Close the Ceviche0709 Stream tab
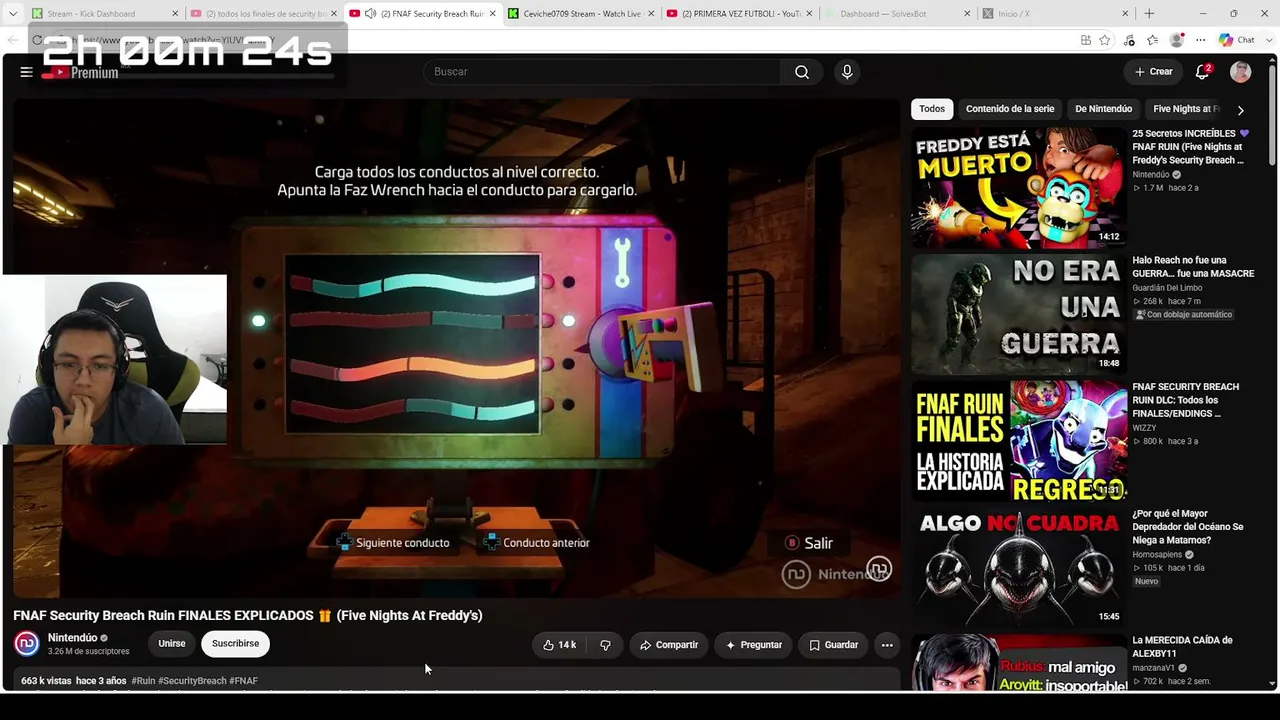 pyautogui.click(x=651, y=14)
